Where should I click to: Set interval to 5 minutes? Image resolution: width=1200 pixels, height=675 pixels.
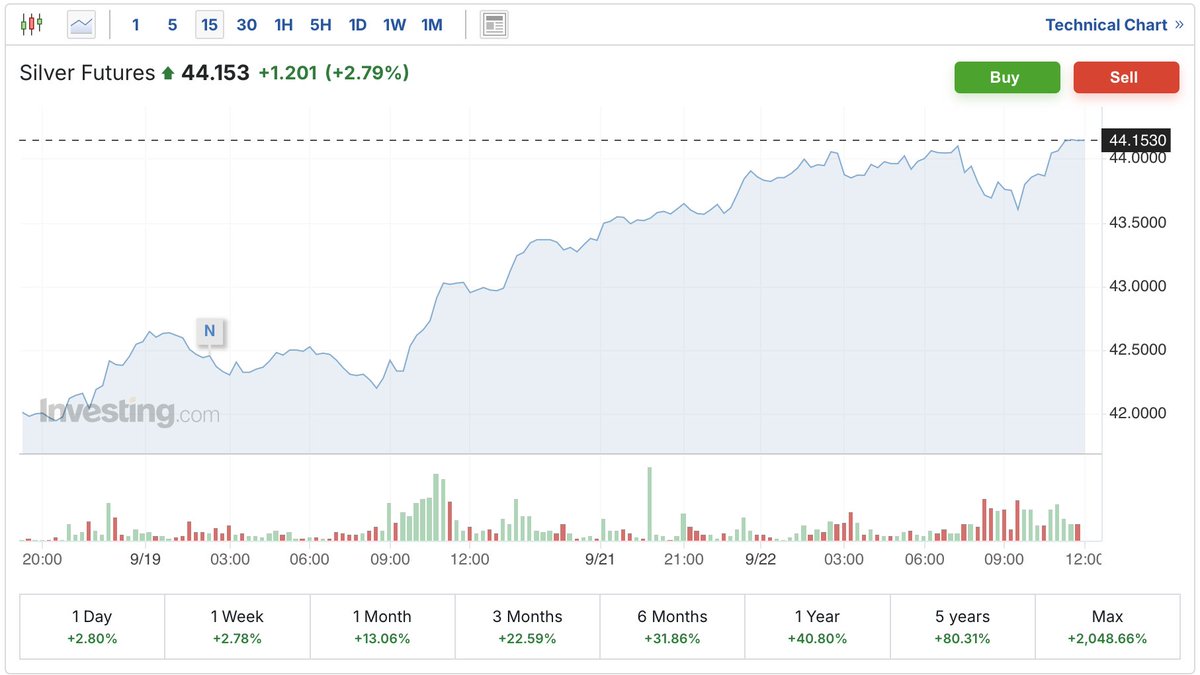[x=172, y=25]
